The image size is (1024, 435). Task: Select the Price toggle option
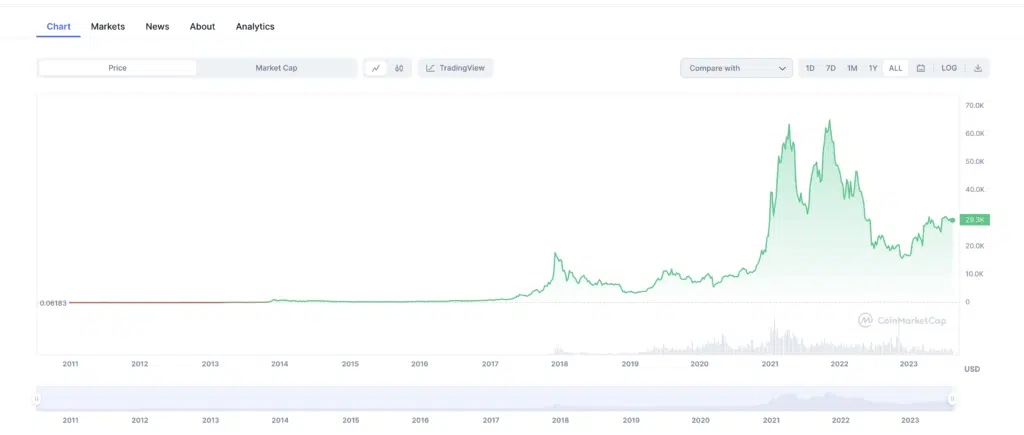(118, 68)
